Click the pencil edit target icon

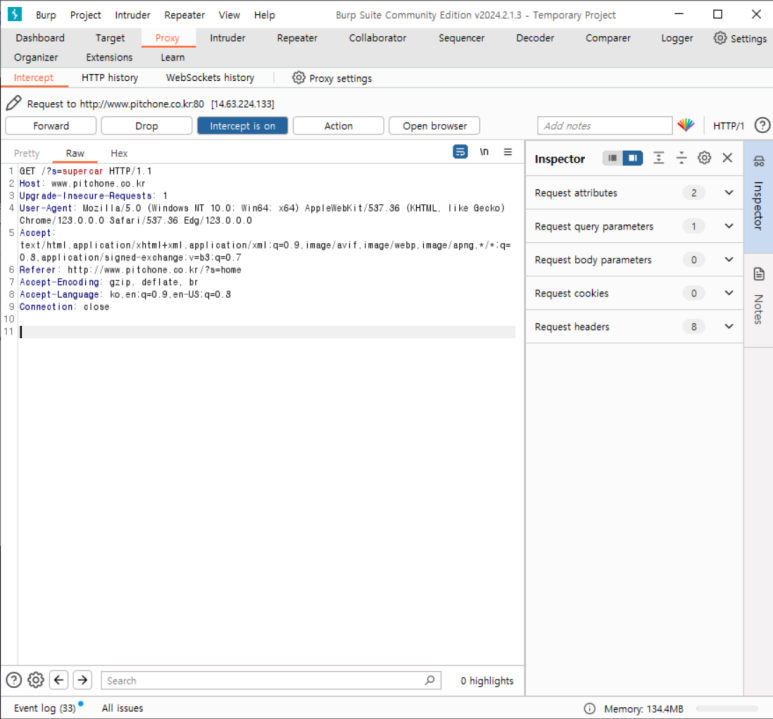[13, 103]
